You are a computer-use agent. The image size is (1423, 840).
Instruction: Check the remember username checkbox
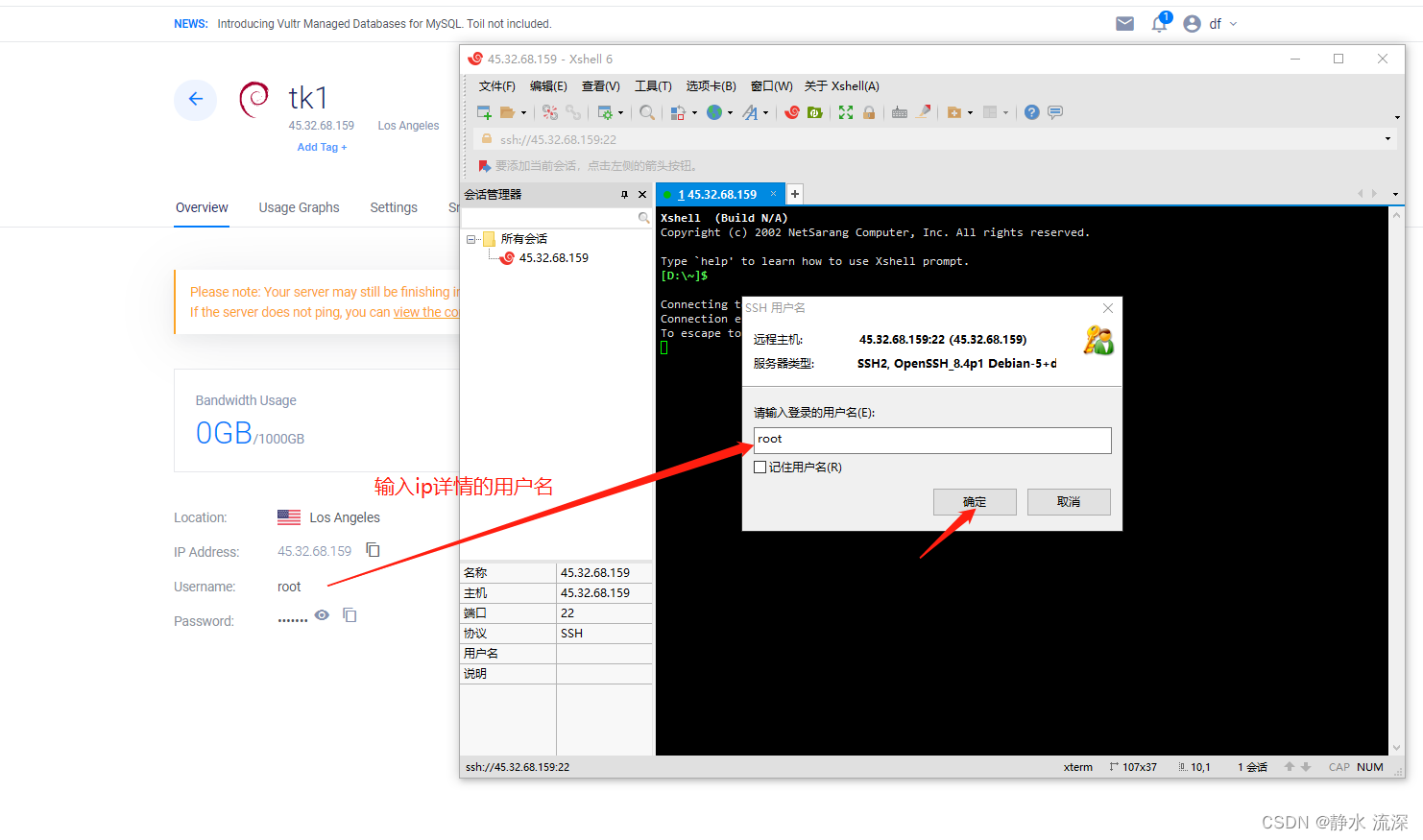click(x=760, y=468)
